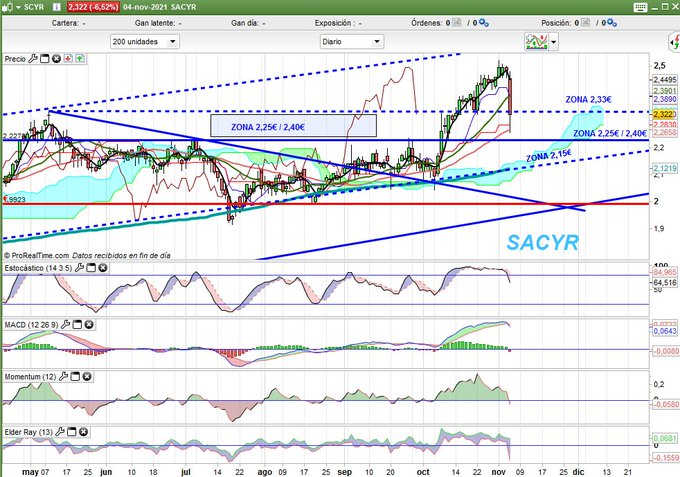Click the MACD (12 26 9) label
This screenshot has height=477, width=680.
32,325
